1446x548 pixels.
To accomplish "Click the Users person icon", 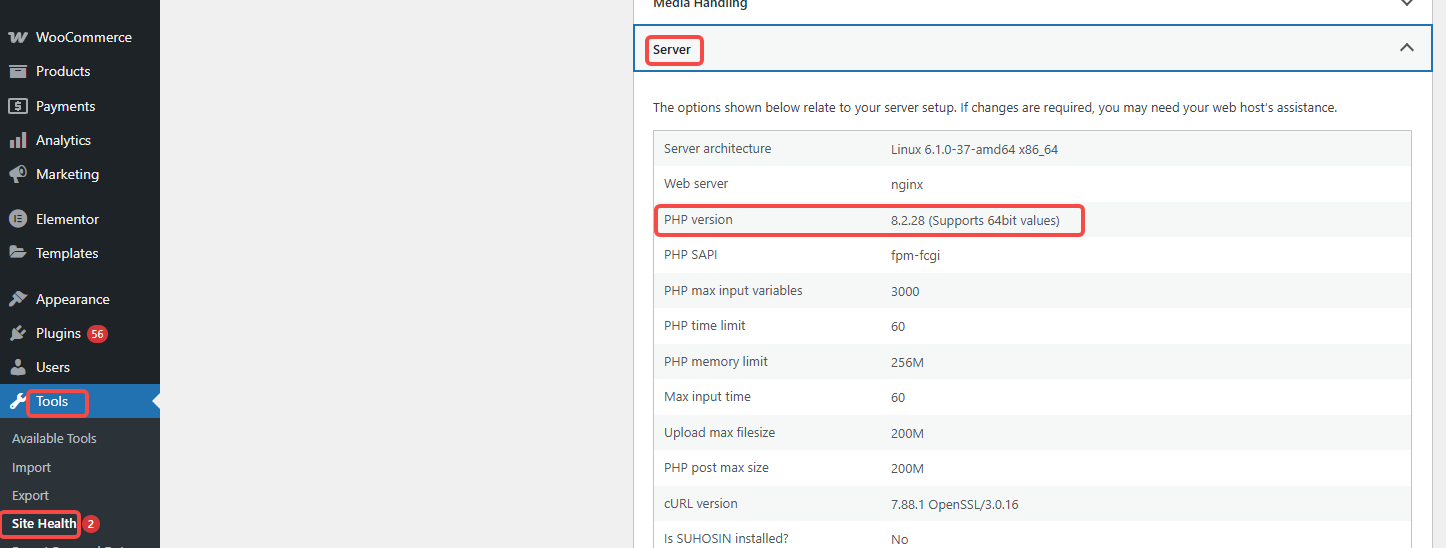I will (x=17, y=367).
